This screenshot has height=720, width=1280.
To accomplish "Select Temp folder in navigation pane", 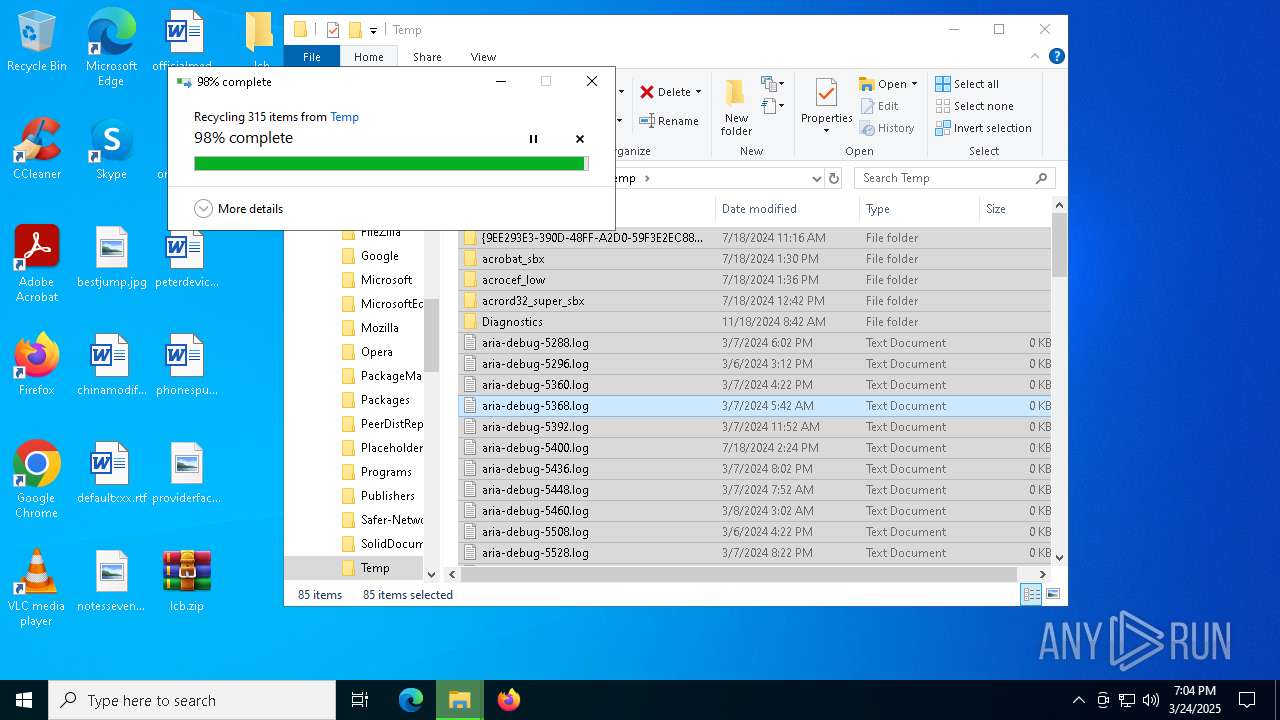I will (x=375, y=568).
